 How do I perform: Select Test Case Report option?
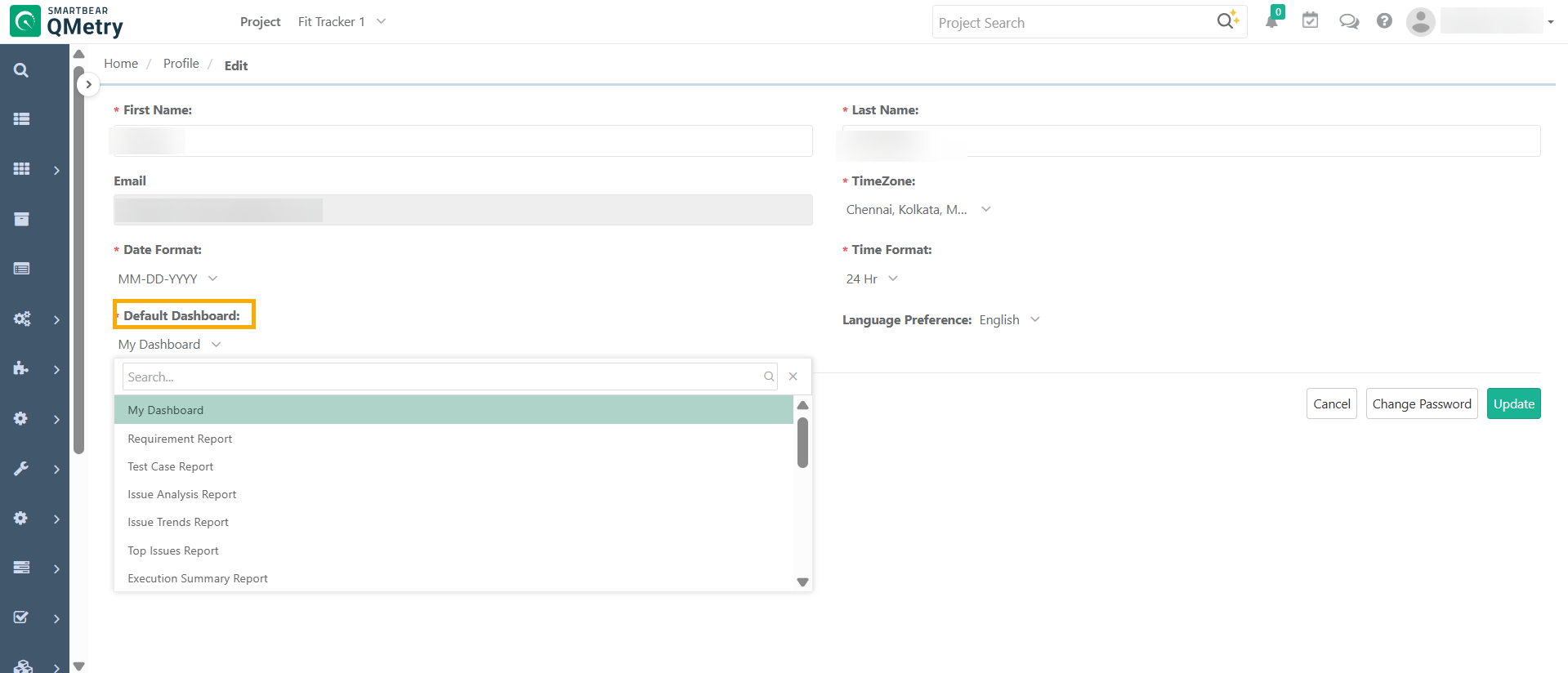(x=453, y=466)
